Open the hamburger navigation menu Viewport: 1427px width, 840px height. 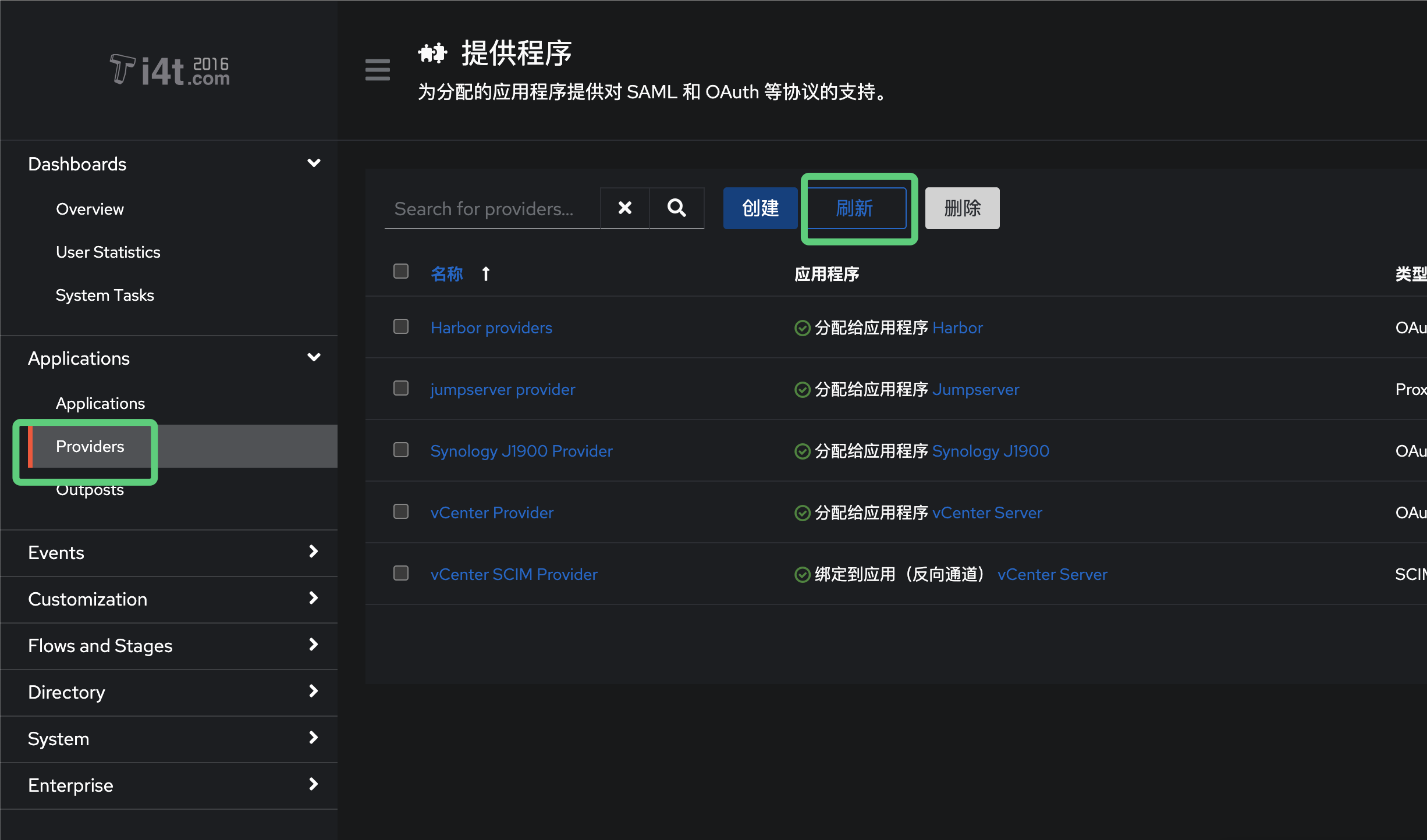tap(377, 70)
